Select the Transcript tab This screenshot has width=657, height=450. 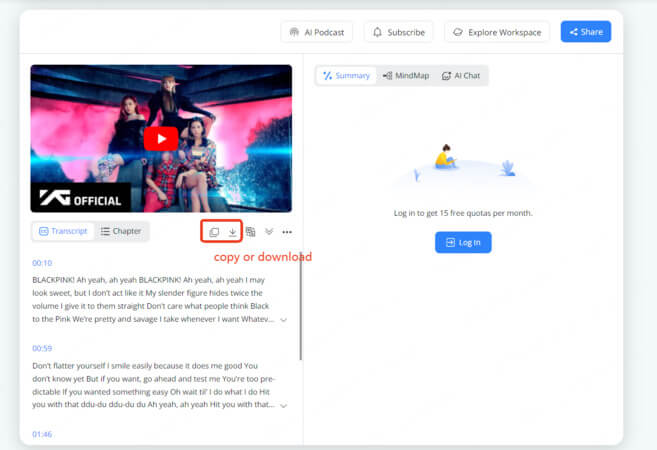pos(63,231)
